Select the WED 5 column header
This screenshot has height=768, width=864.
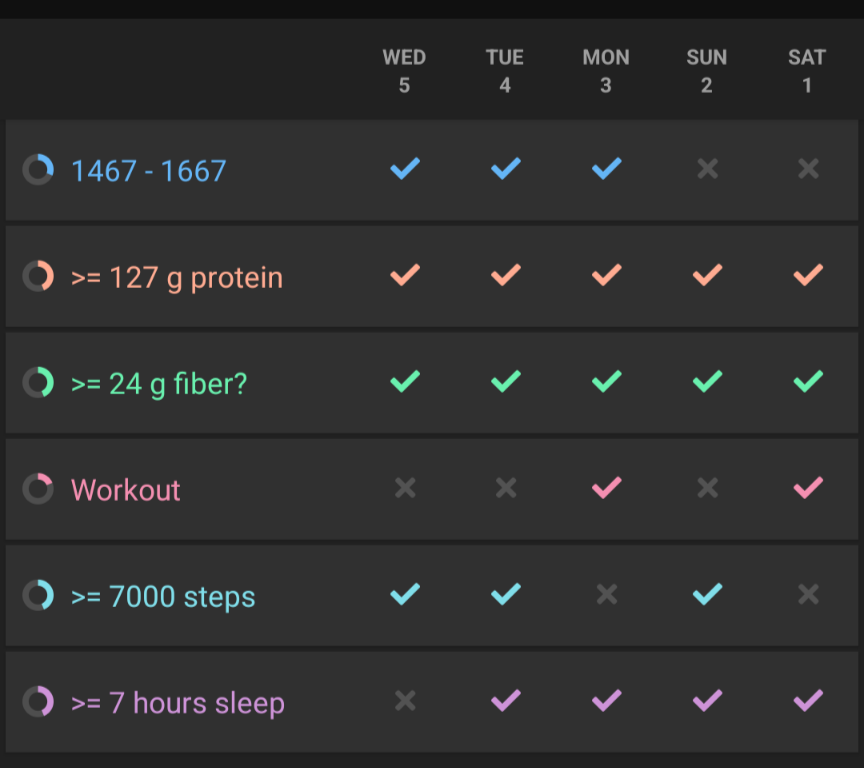tap(404, 71)
